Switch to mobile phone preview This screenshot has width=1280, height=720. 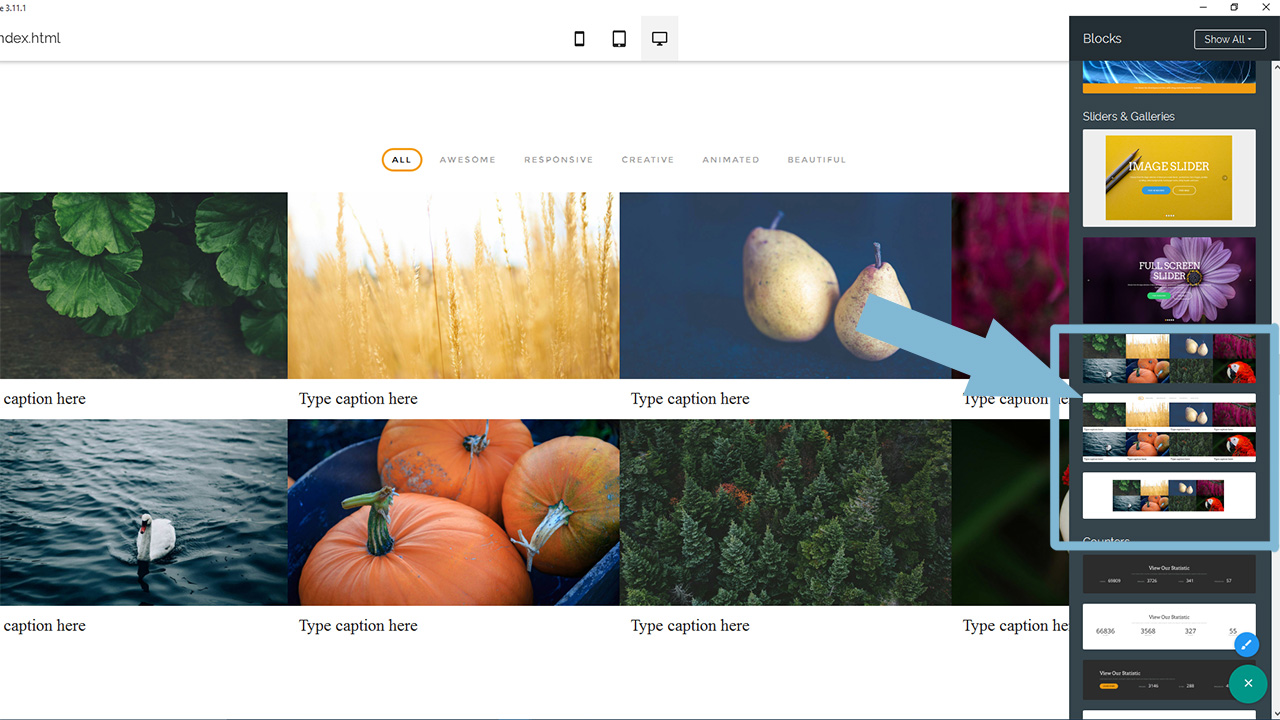(579, 39)
